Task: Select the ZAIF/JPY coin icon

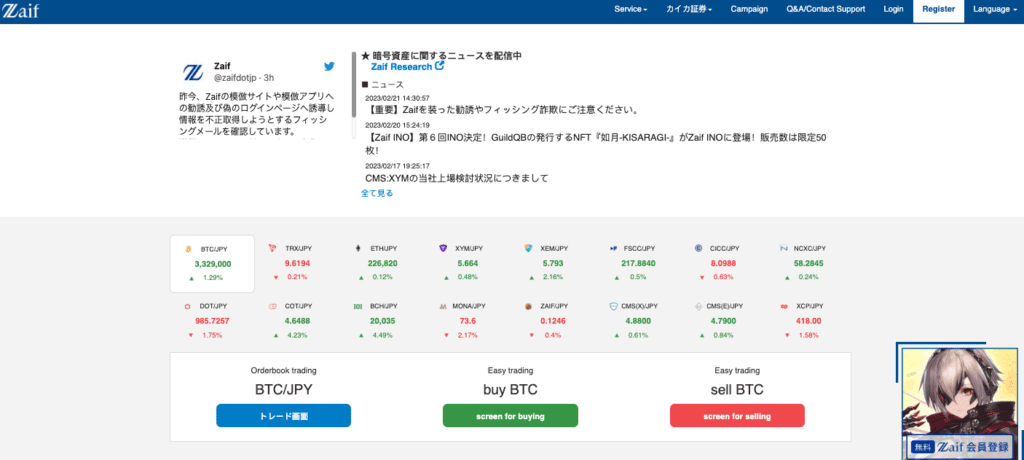Action: coord(528,306)
